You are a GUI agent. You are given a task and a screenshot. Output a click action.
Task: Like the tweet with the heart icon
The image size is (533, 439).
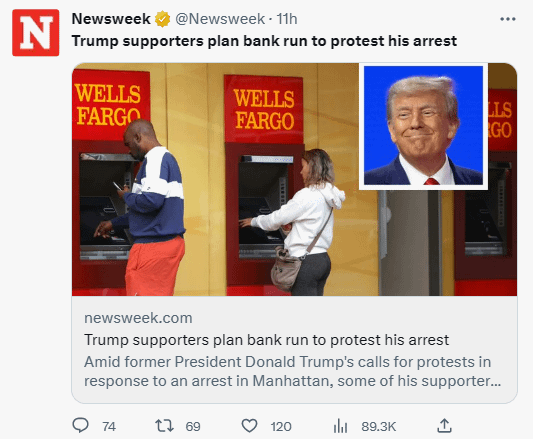pos(250,426)
